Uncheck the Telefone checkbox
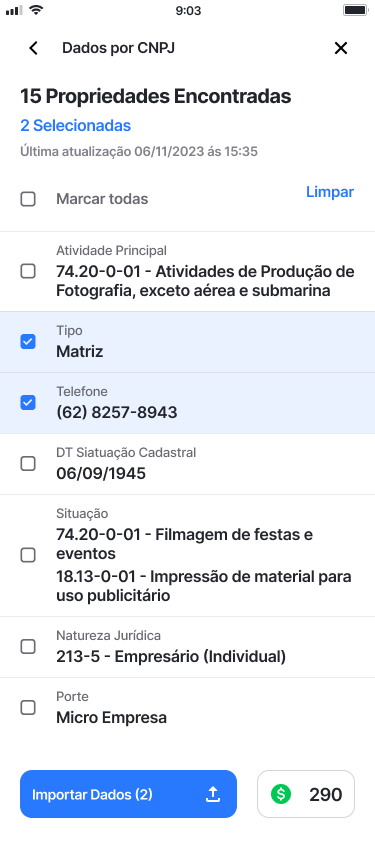The height and width of the screenshot is (850, 375). pyautogui.click(x=28, y=403)
